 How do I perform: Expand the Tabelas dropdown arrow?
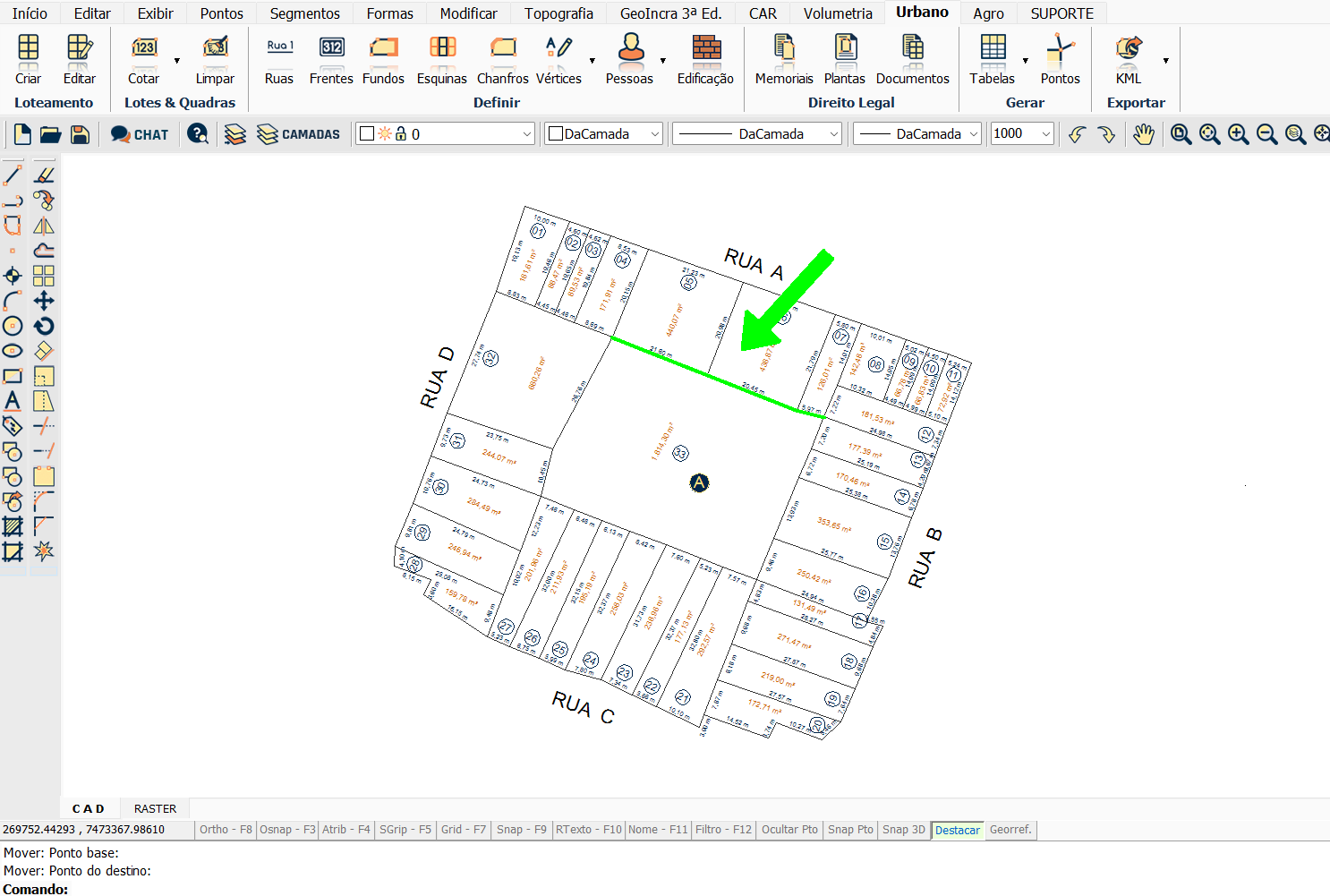point(1025,61)
